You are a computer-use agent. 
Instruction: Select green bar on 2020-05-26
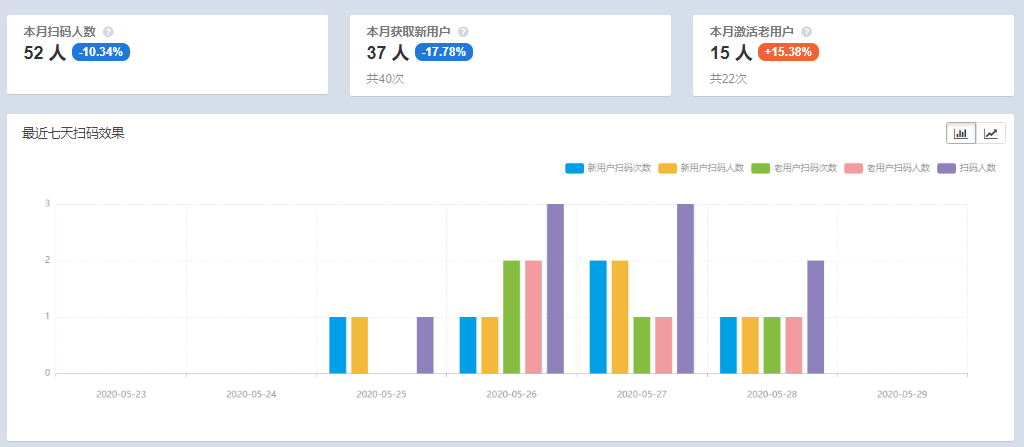[x=512, y=316]
